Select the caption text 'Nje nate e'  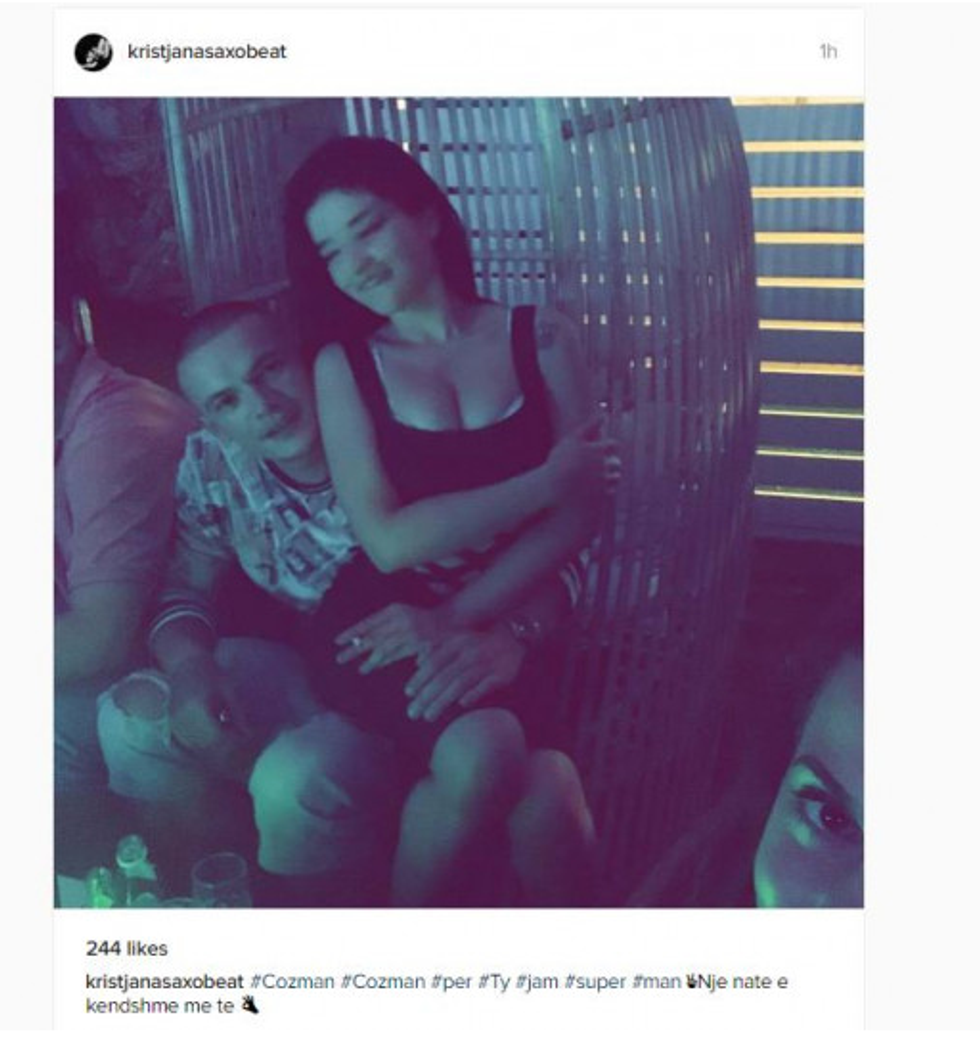click(x=743, y=981)
